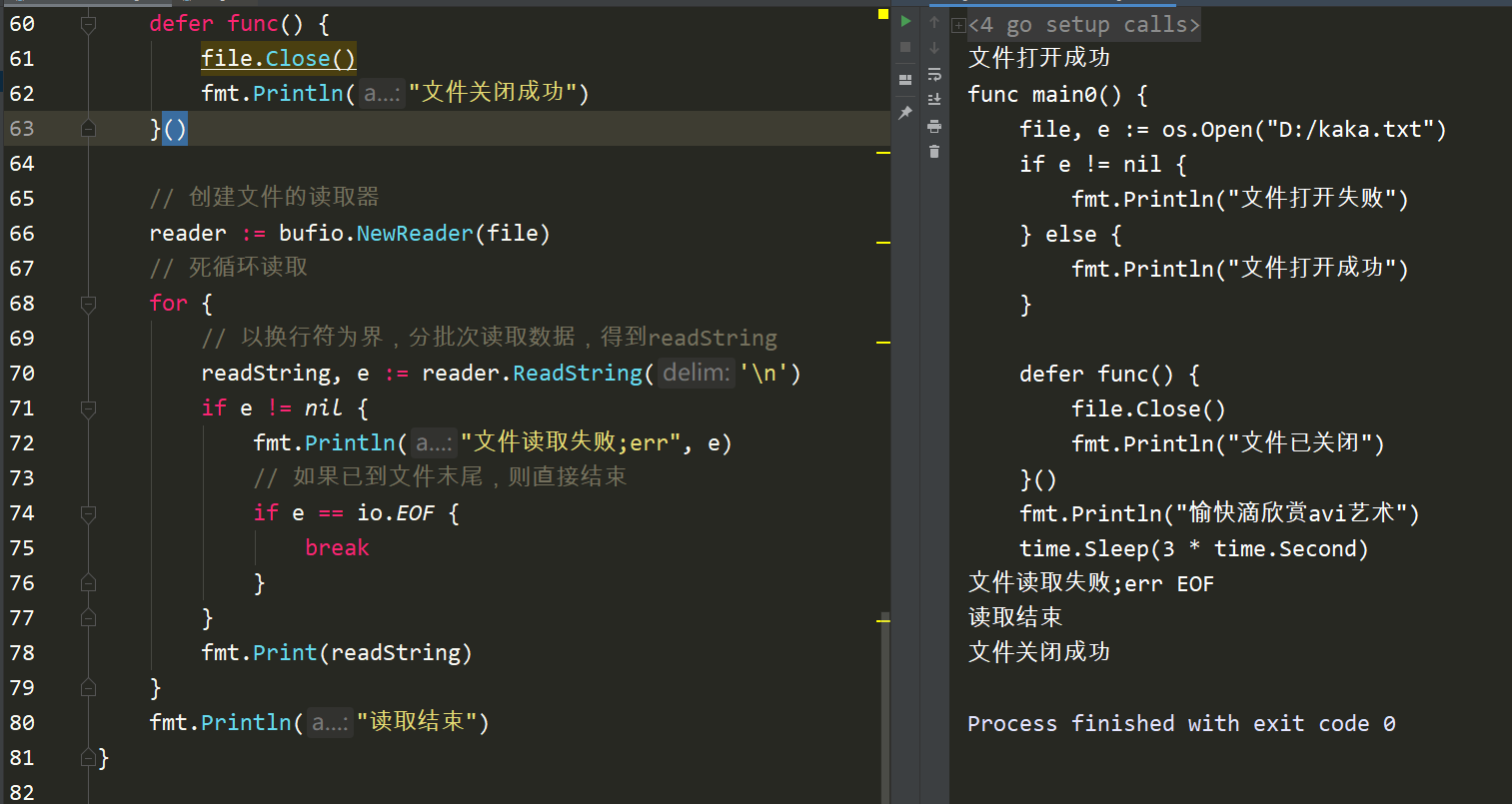Collapse the if block at line 71
This screenshot has height=804, width=1512.
point(88,407)
